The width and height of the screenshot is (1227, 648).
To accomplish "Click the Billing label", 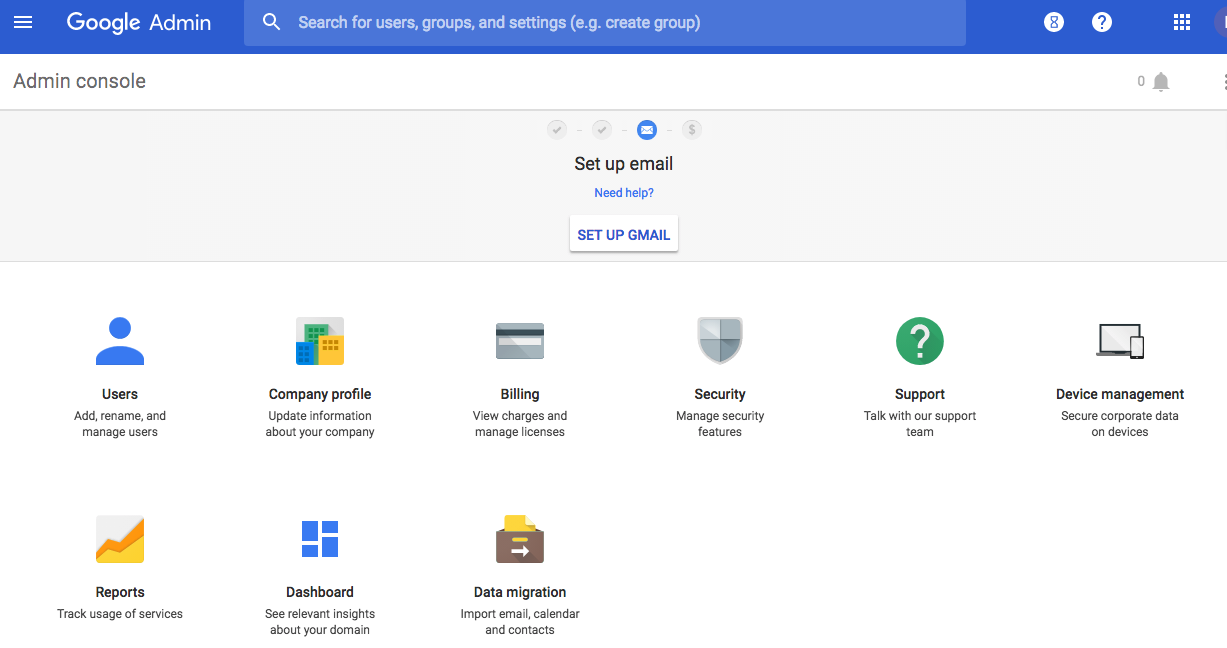I will 520,394.
